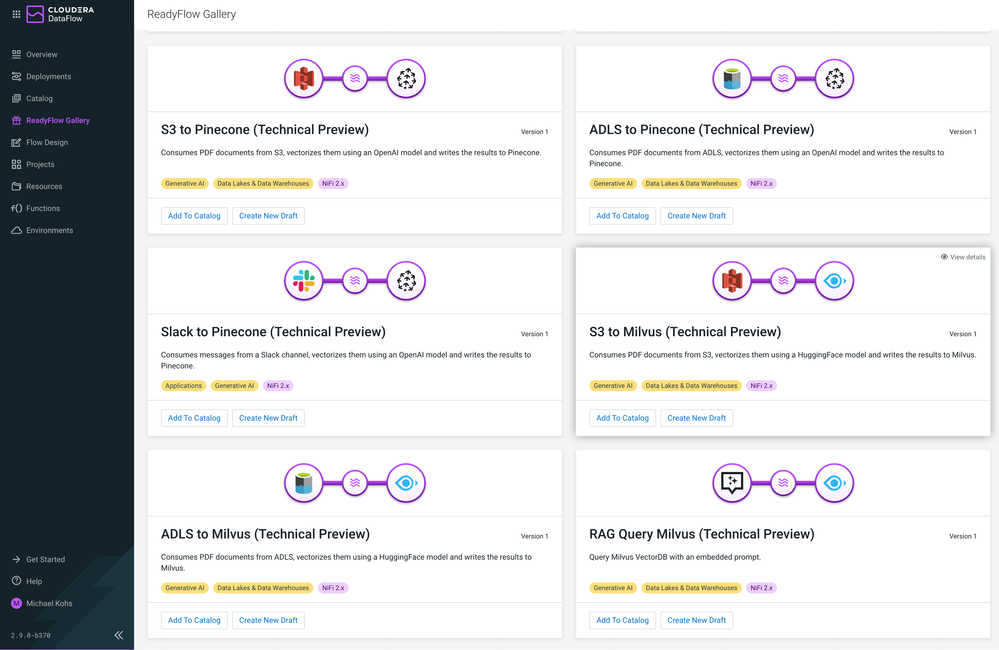999x650 pixels.
Task: Open the Get Started arrow link
Action: click(16, 559)
